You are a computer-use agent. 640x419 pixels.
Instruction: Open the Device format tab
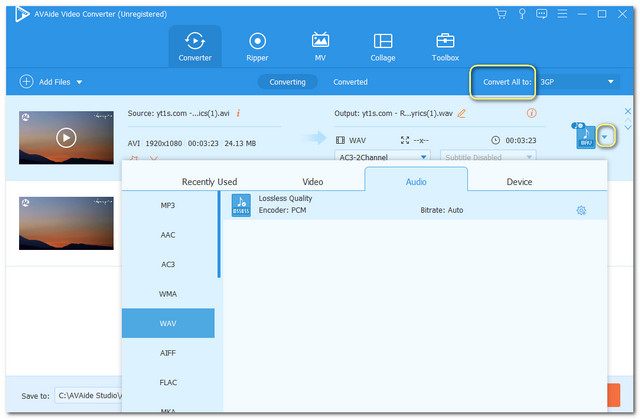tap(519, 182)
